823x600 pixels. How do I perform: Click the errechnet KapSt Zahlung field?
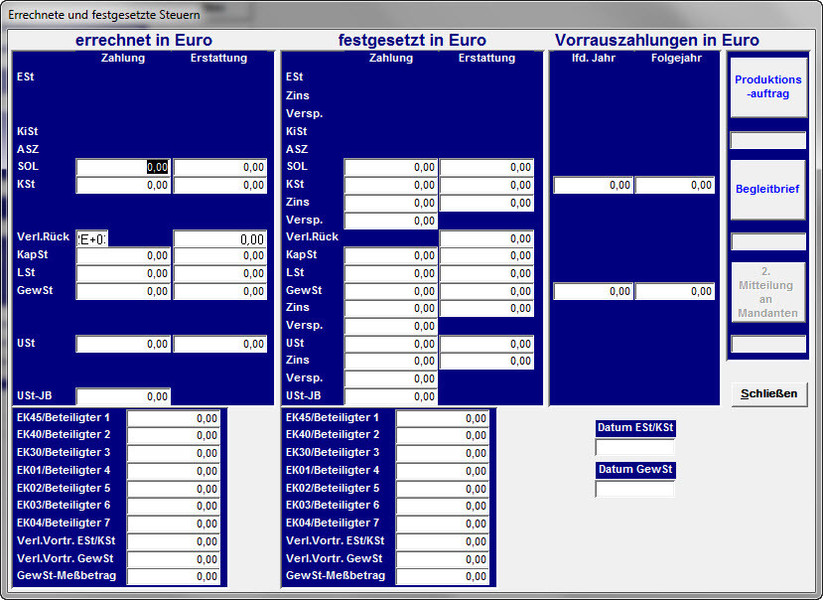123,256
